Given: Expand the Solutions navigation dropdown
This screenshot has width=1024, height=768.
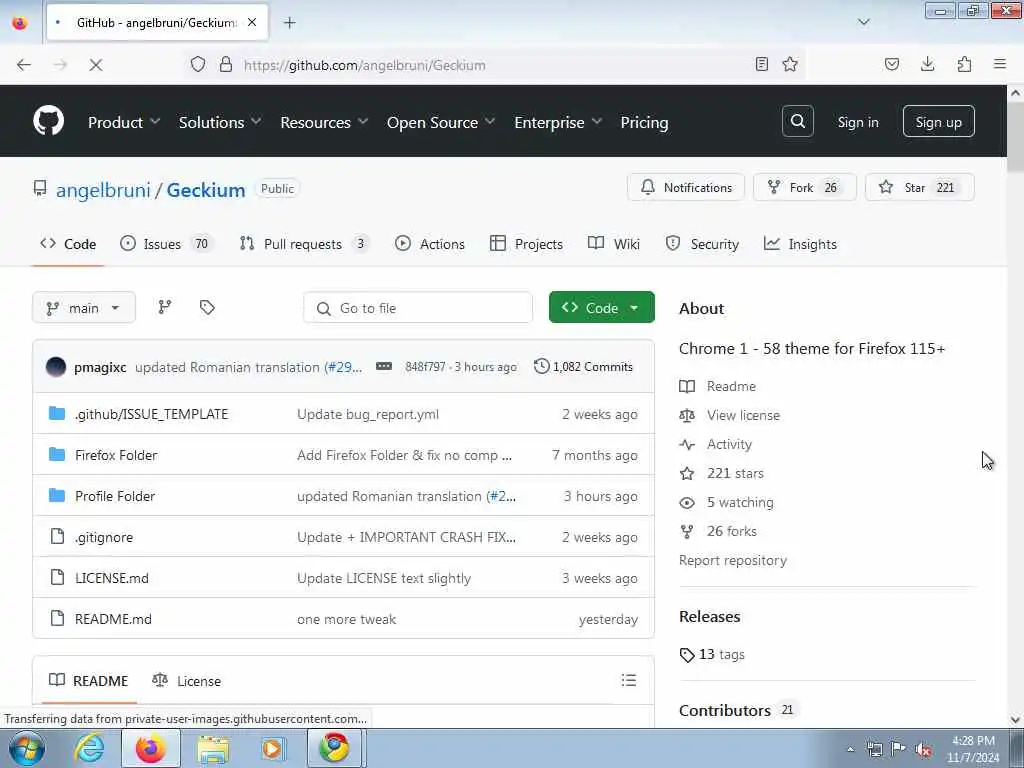Looking at the screenshot, I should coord(220,122).
